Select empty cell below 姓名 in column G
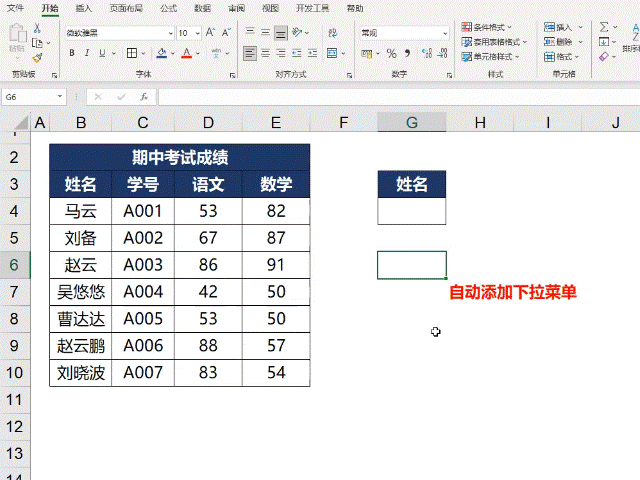This screenshot has height=480, width=640. pos(412,211)
